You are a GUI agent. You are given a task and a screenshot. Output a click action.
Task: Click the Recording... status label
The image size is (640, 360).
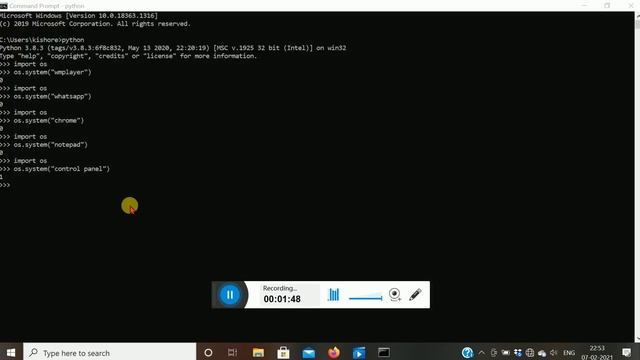pyautogui.click(x=280, y=288)
